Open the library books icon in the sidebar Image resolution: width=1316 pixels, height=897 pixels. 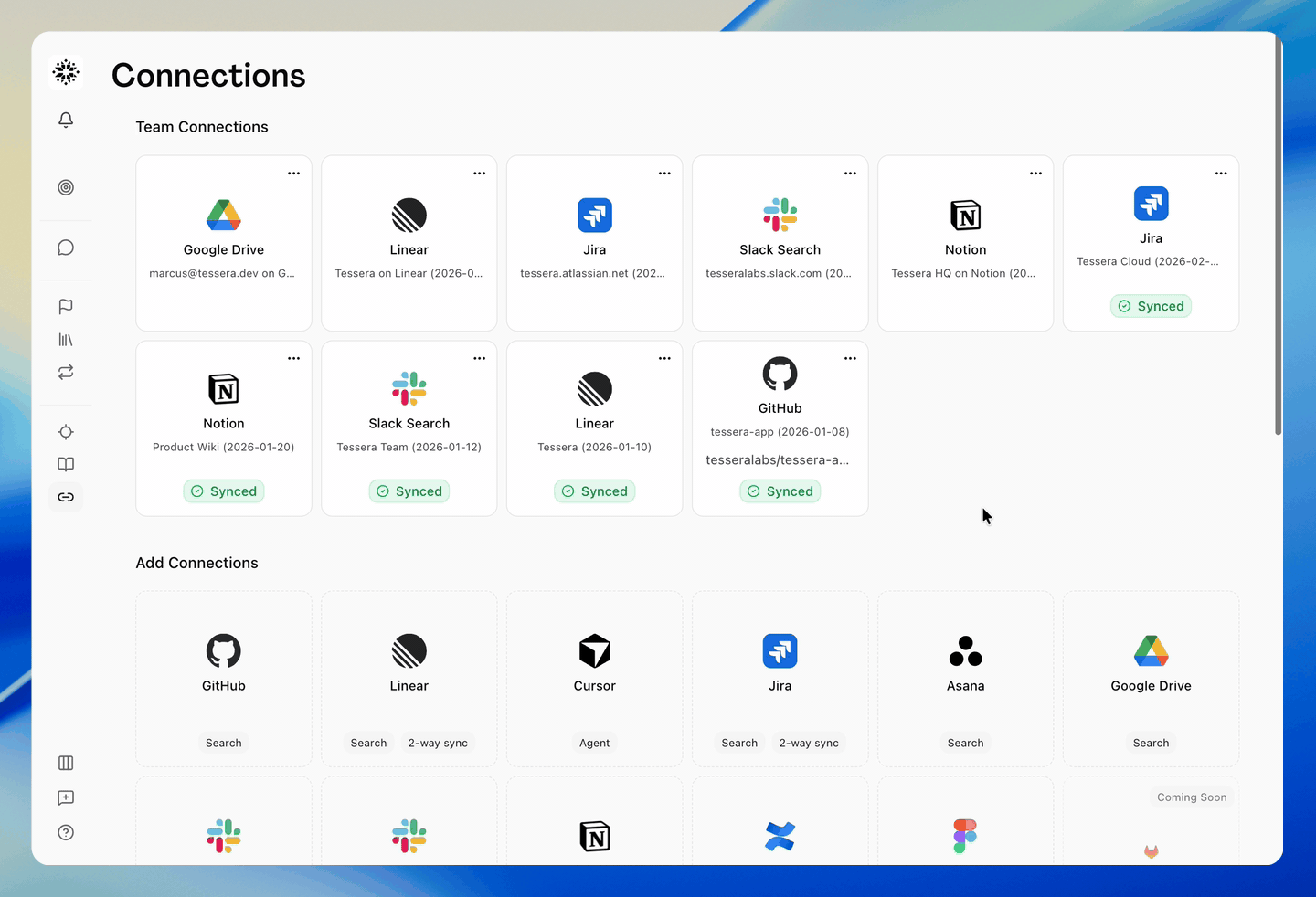coord(66,340)
